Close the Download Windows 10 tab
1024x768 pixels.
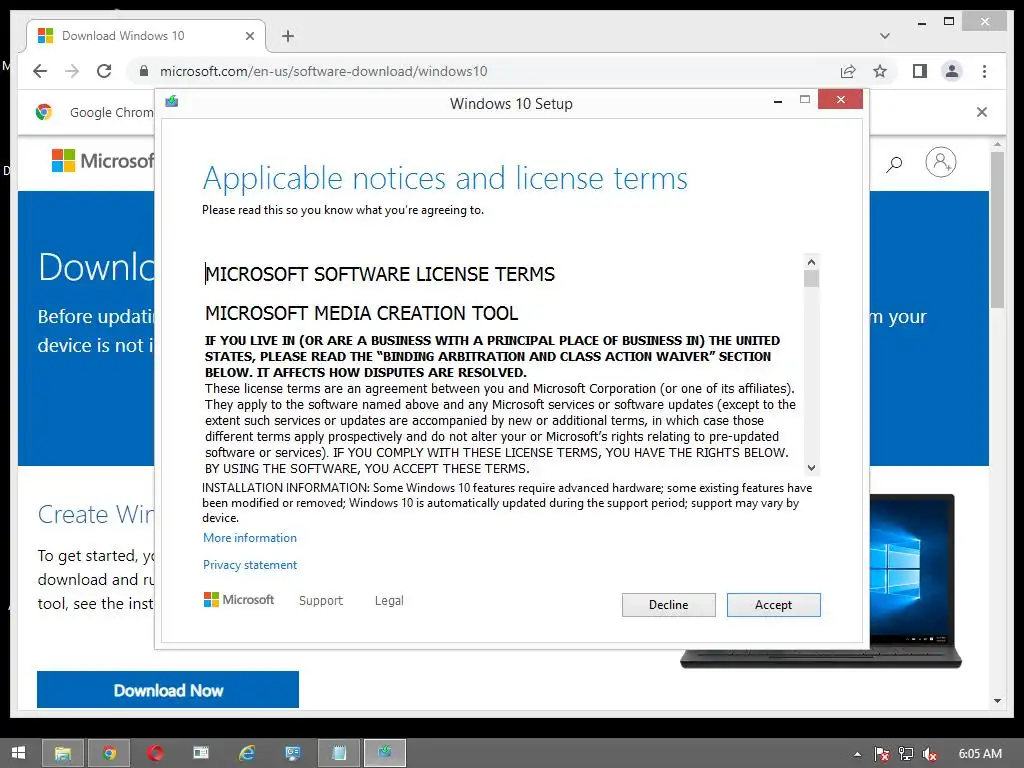(x=249, y=36)
